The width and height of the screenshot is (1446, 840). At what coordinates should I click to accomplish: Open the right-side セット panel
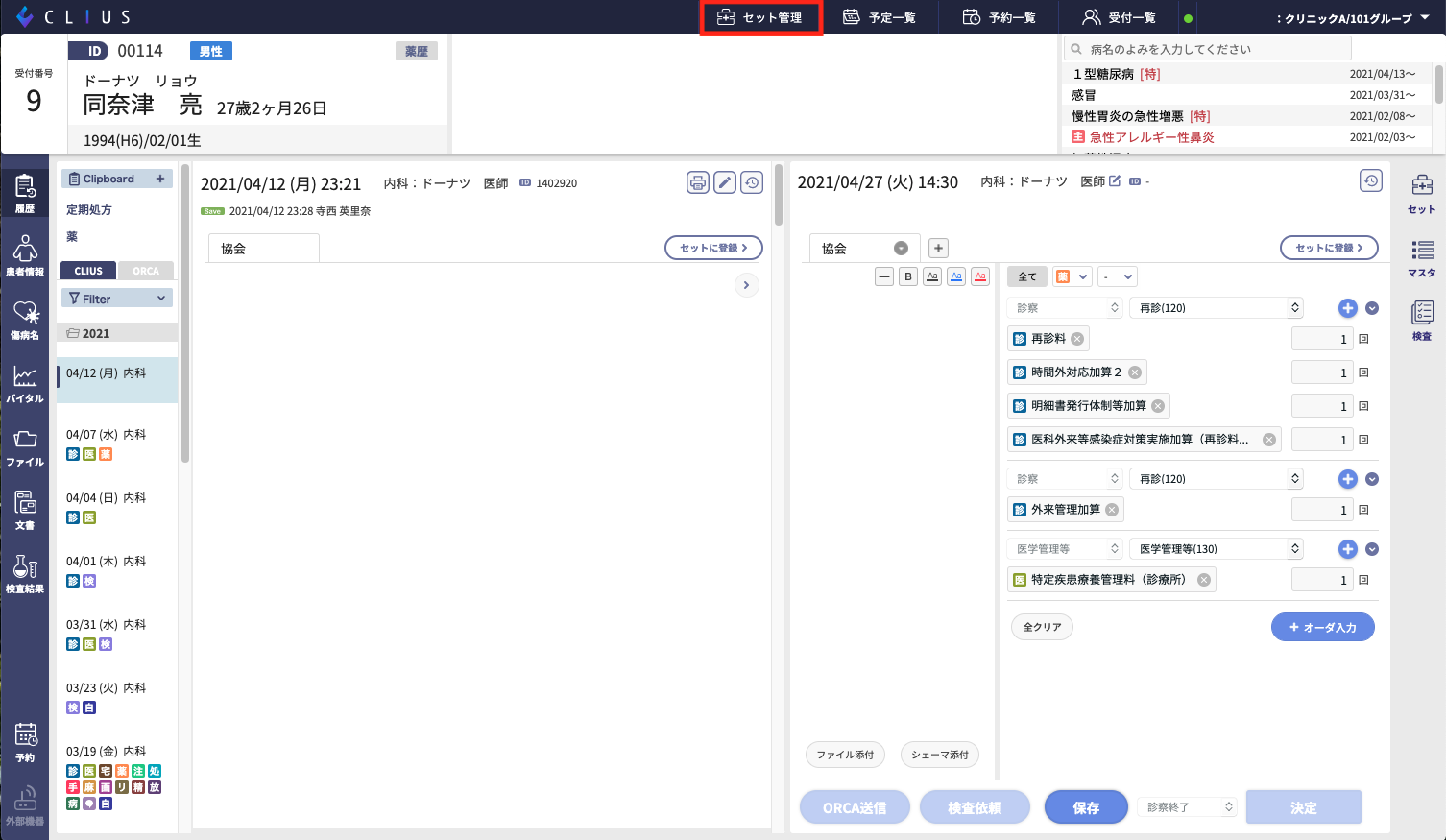coord(1422,194)
